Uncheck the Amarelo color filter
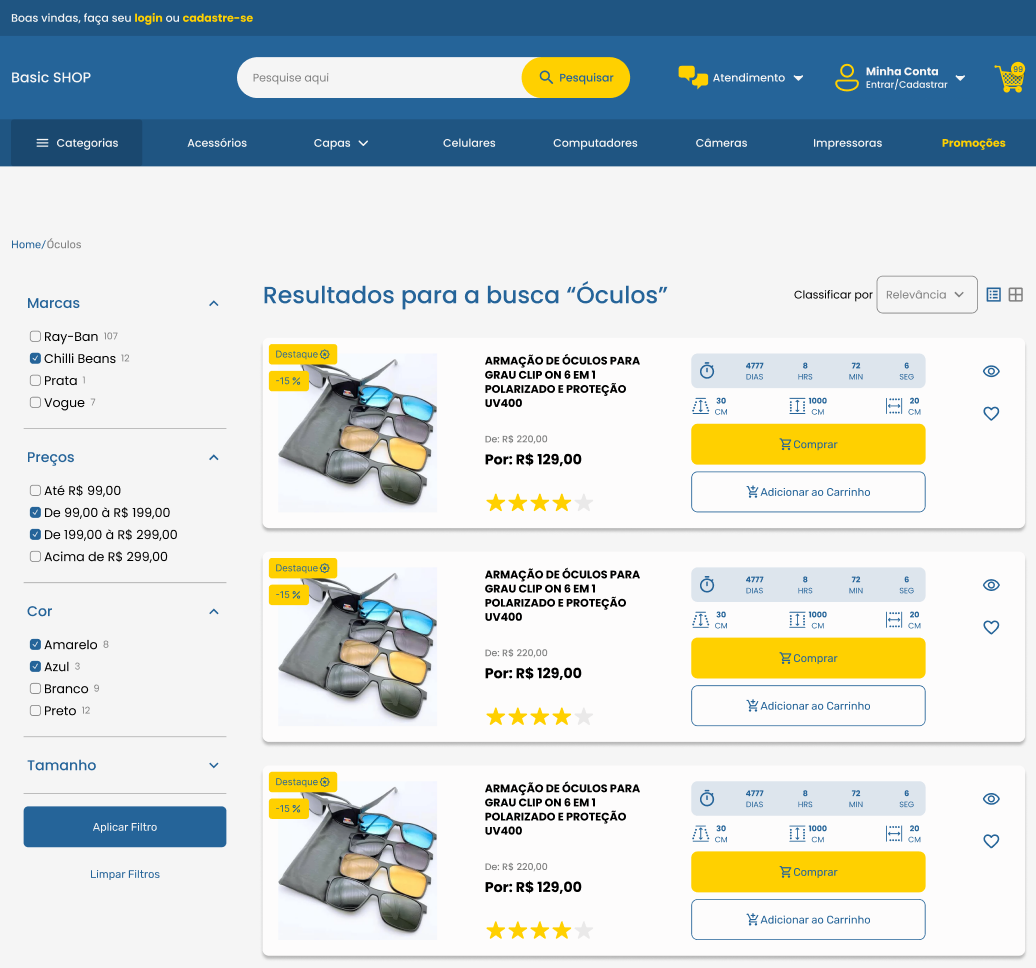 pos(36,645)
